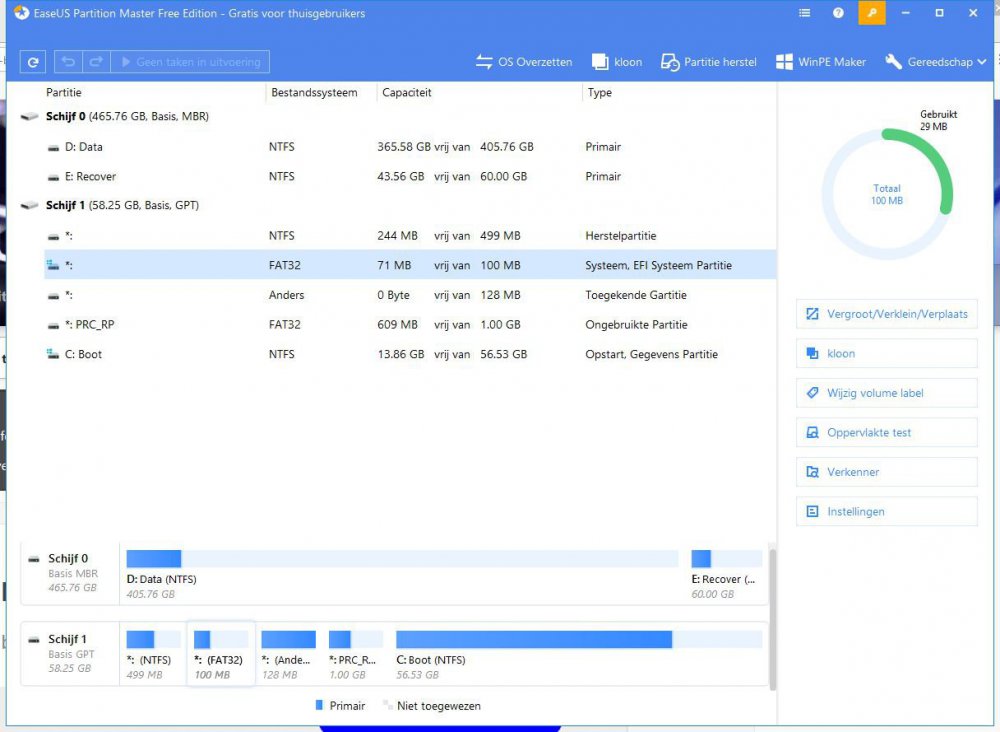Viewport: 1000px width, 732px height.
Task: Click the redo arrow icon
Action: coord(96,62)
